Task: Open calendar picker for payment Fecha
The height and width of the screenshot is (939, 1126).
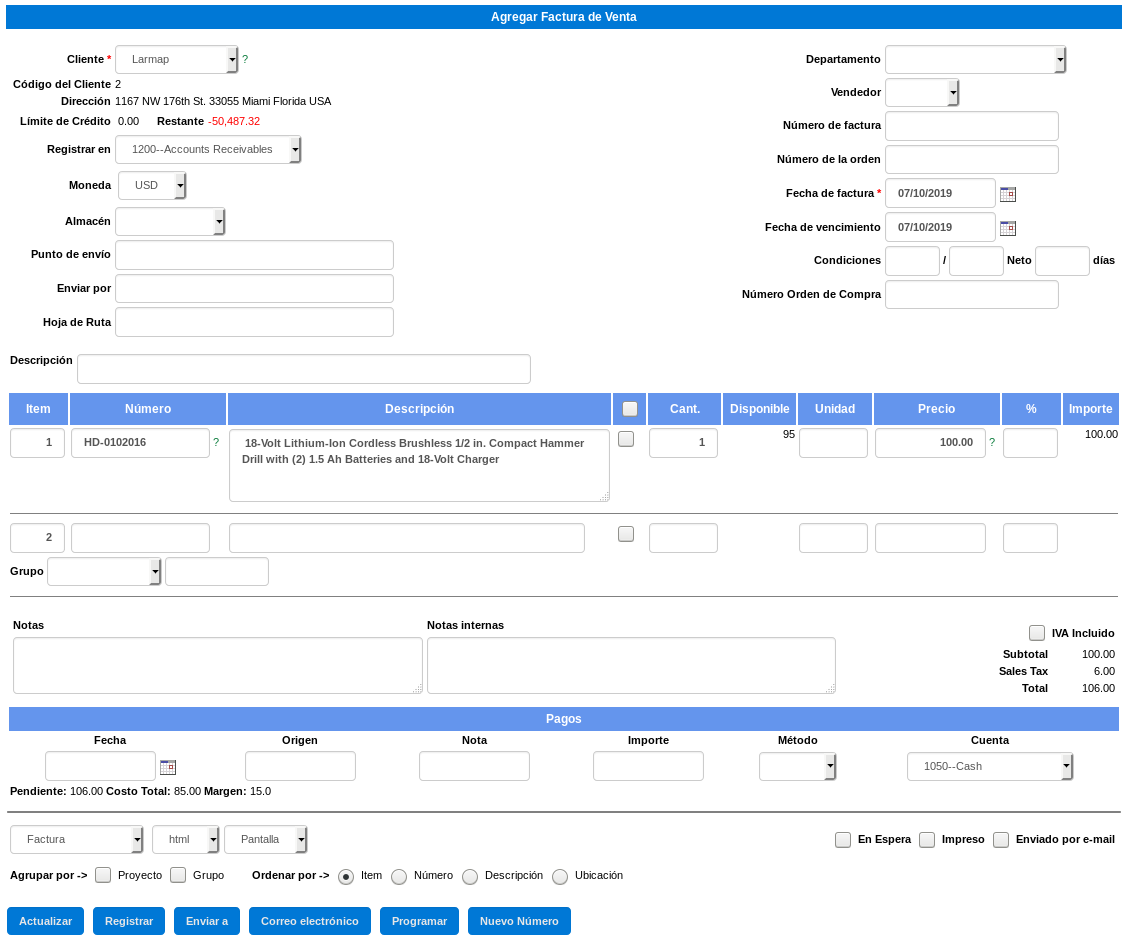Action: point(167,767)
